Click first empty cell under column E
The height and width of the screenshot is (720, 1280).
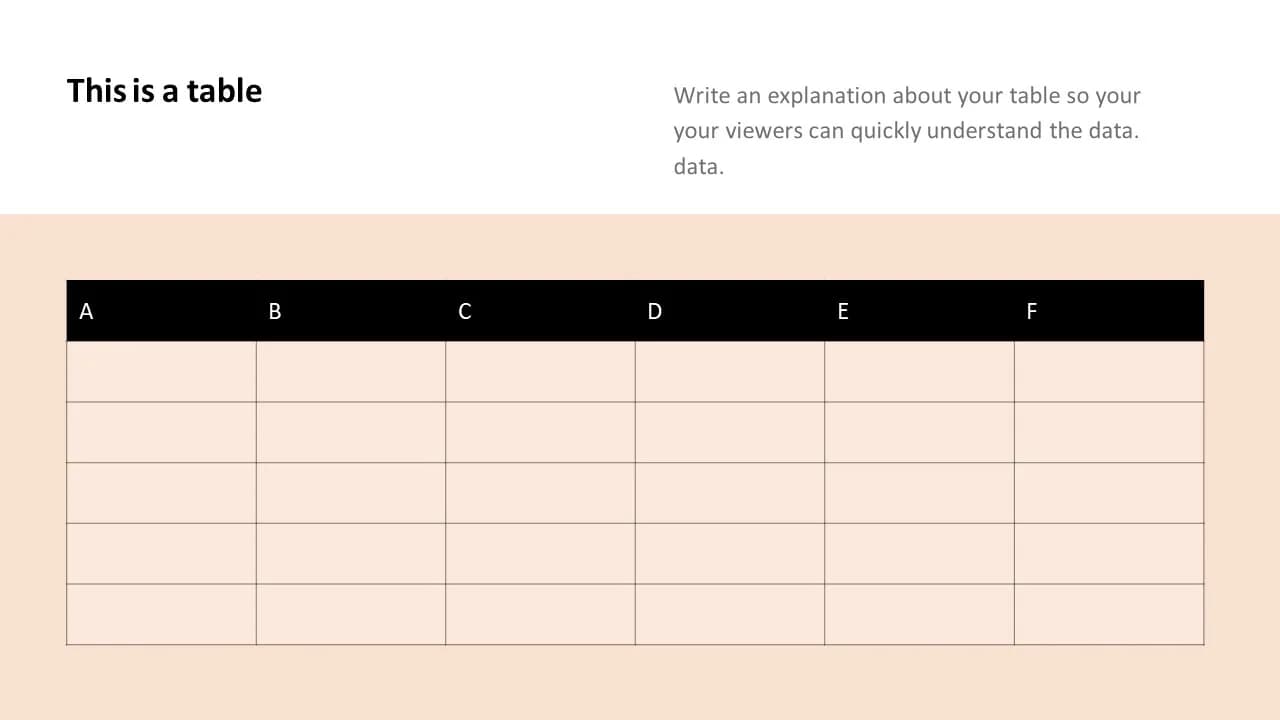919,372
